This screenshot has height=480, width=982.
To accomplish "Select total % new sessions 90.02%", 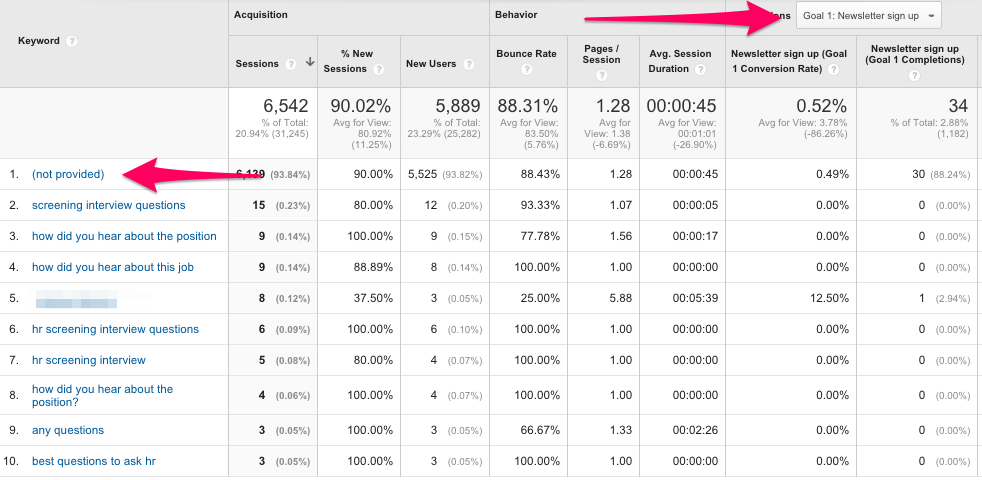I will pos(360,106).
